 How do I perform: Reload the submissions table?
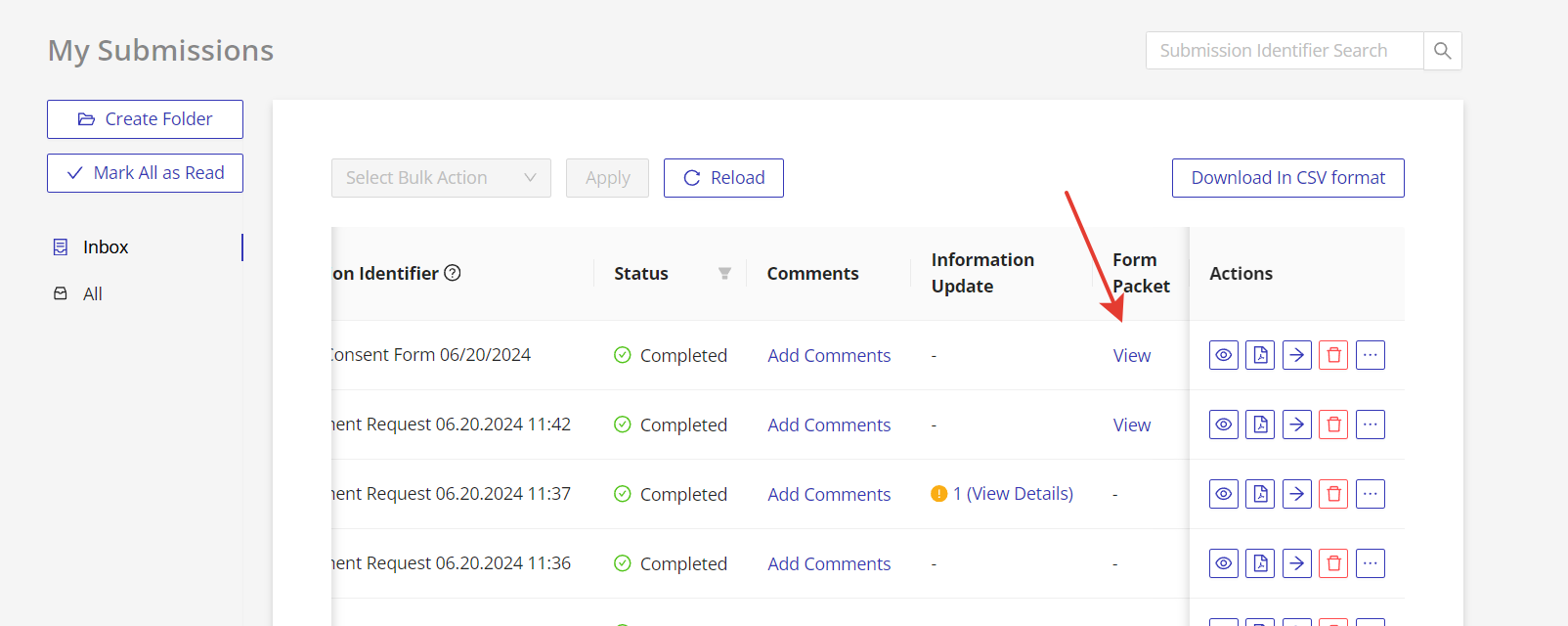pos(723,178)
